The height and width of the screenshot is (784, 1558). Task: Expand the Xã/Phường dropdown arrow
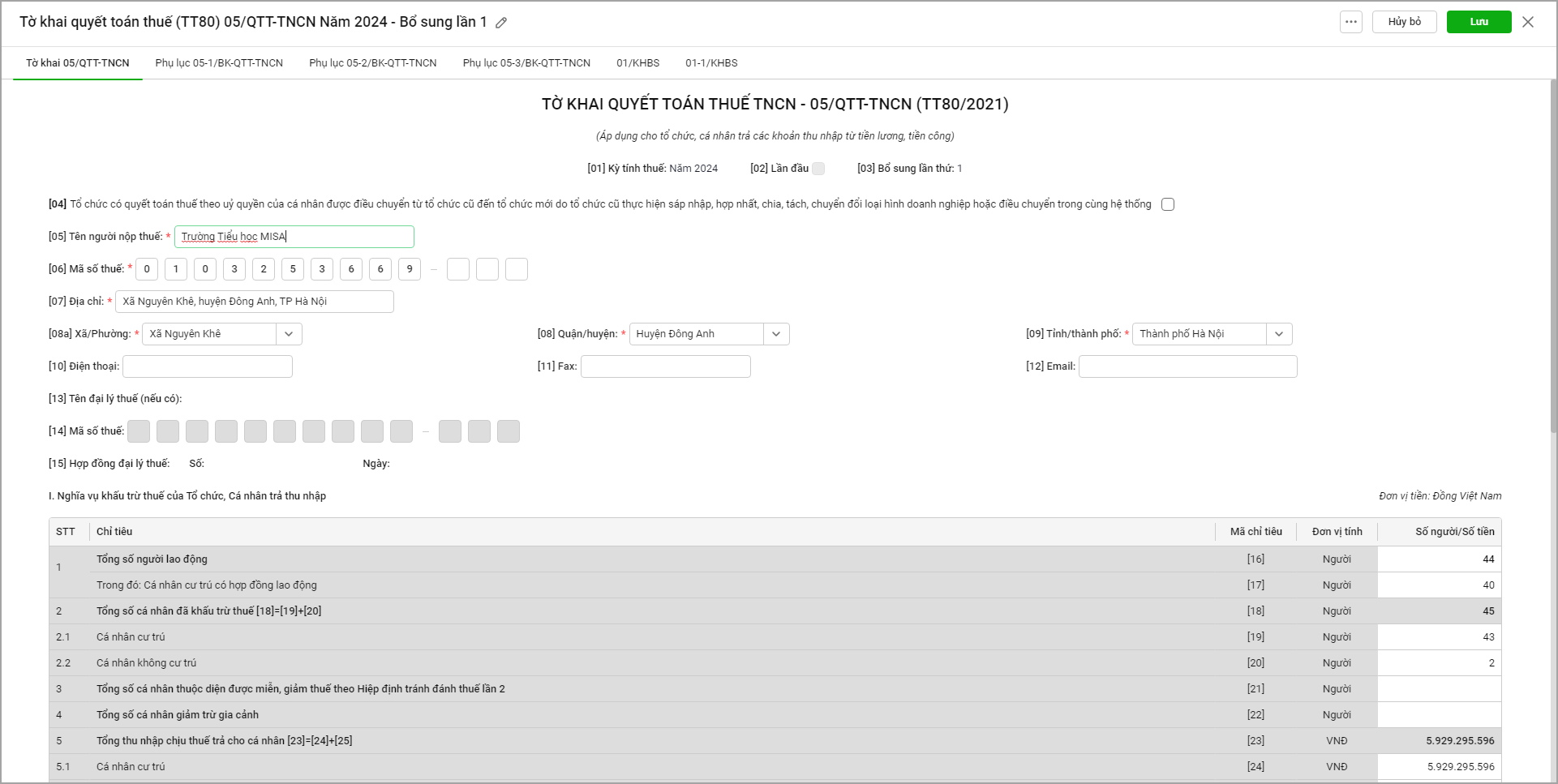coord(289,334)
